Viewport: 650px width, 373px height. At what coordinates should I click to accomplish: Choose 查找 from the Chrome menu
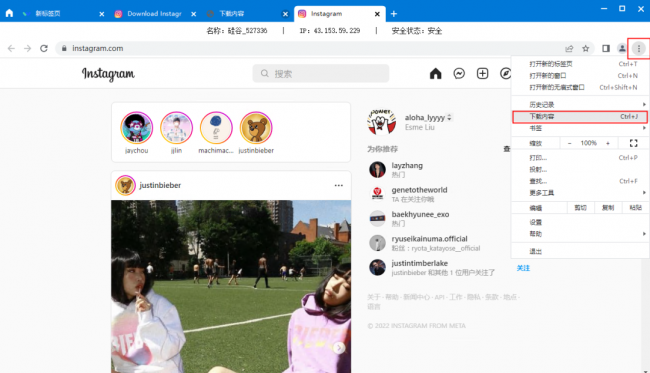coord(580,181)
